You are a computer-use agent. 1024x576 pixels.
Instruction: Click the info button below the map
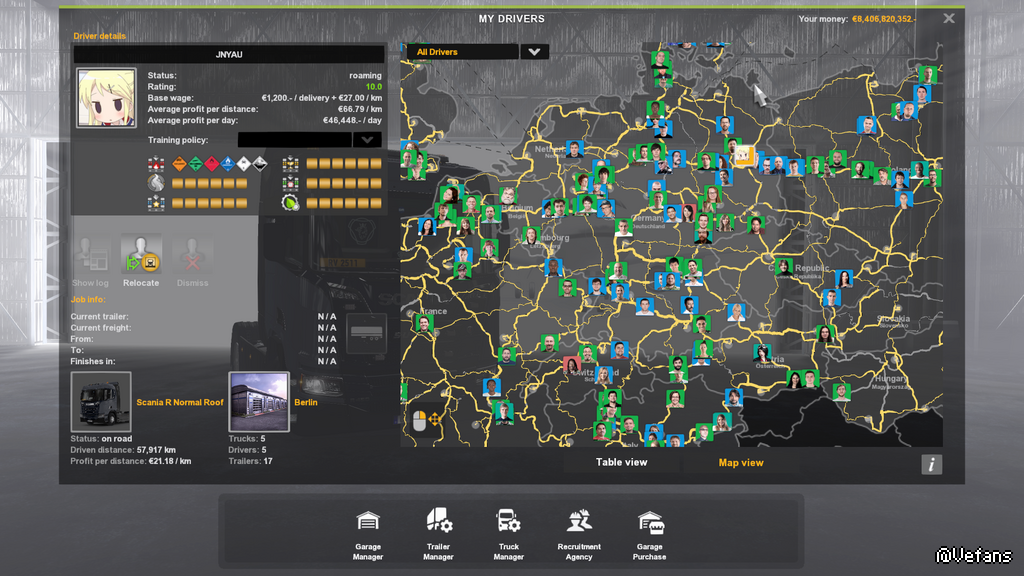pyautogui.click(x=931, y=464)
